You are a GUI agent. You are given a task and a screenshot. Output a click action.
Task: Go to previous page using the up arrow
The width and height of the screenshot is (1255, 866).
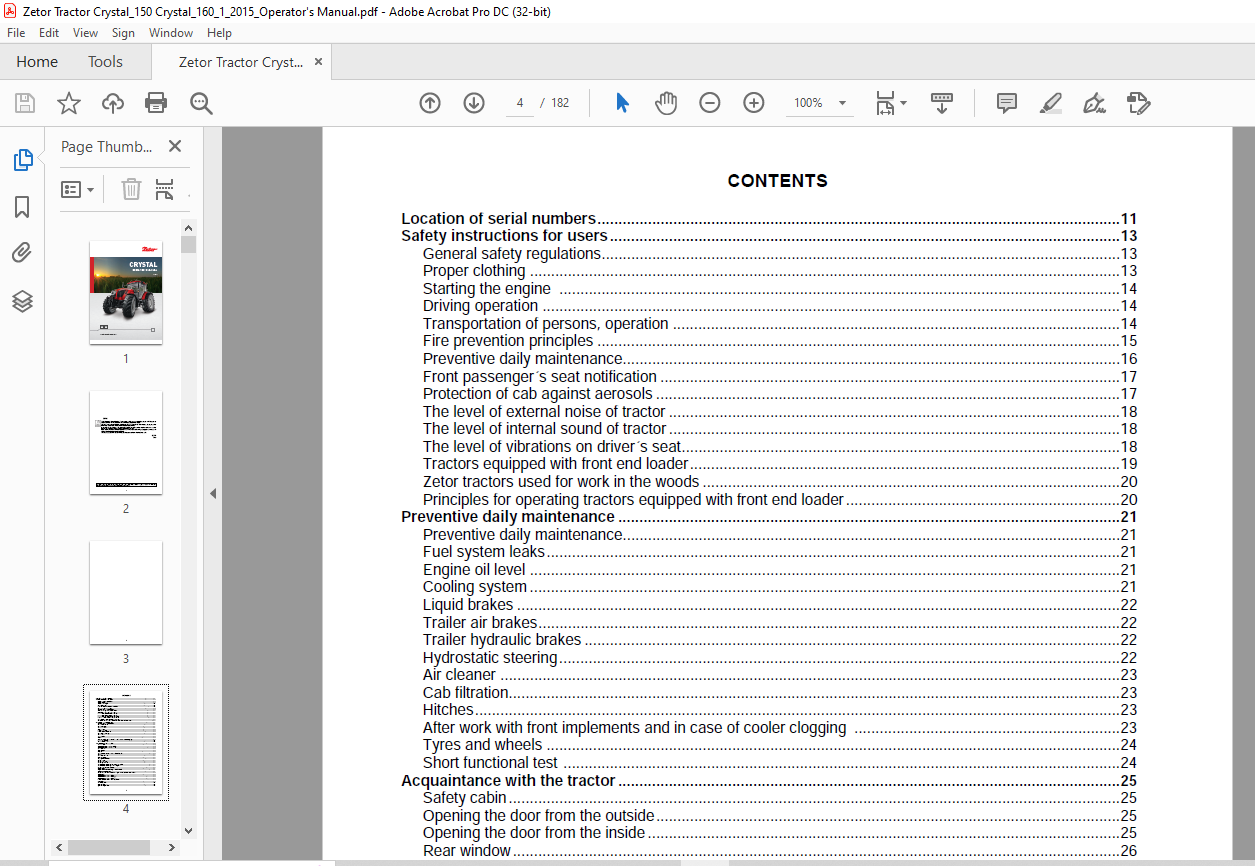coord(430,103)
